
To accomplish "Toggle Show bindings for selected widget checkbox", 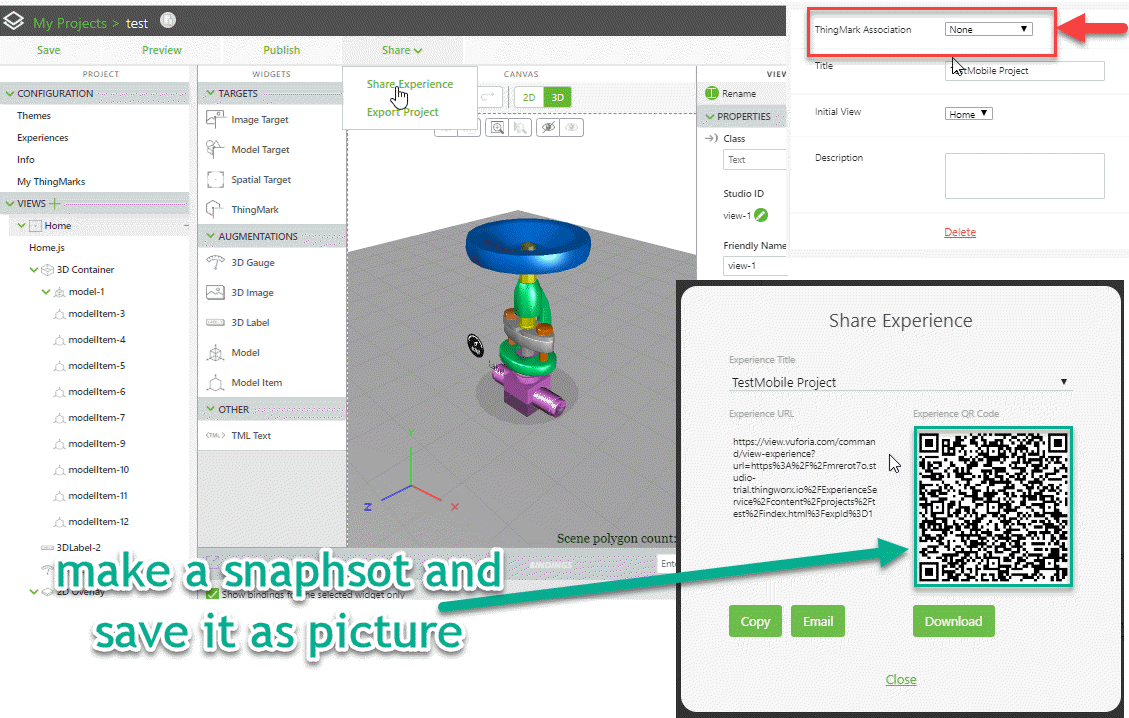I will click(212, 594).
